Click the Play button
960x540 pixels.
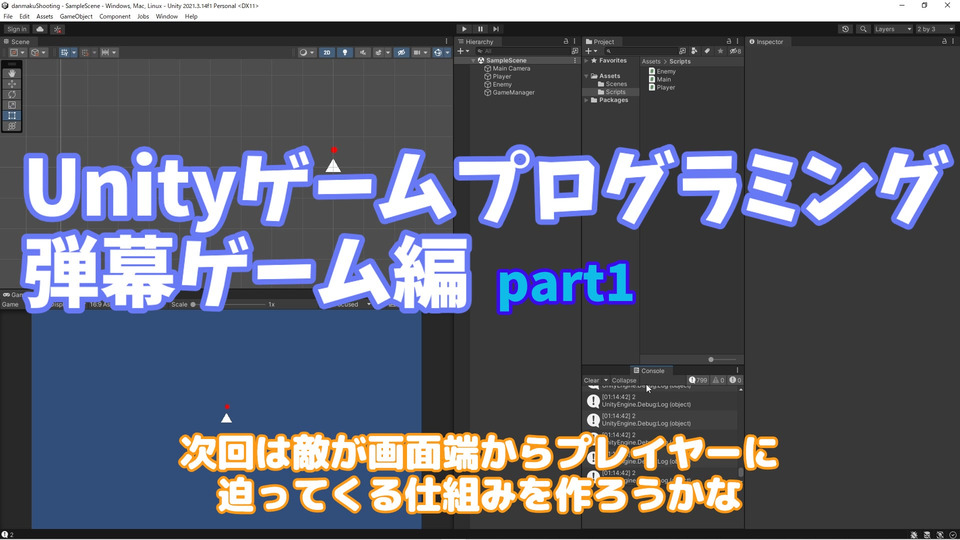(x=464, y=29)
